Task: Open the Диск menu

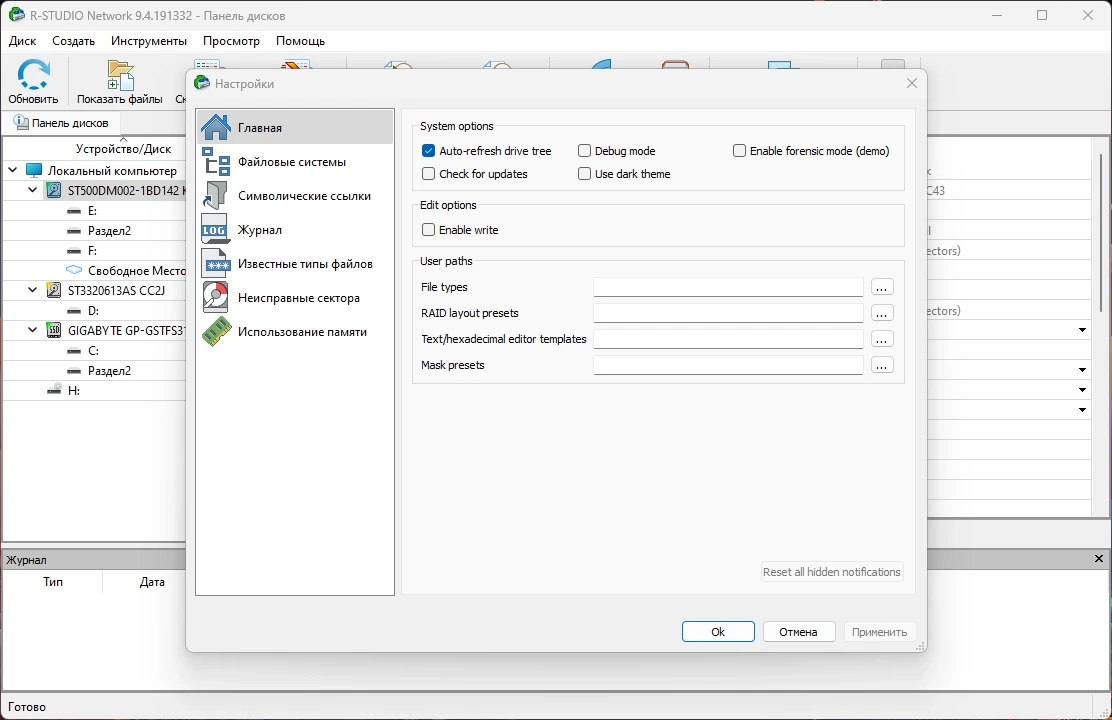Action: 23,41
